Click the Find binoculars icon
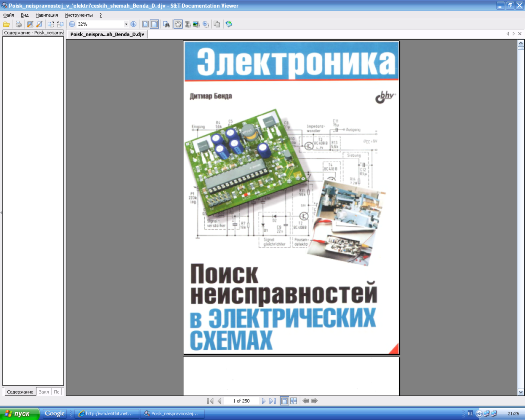 coord(166,24)
